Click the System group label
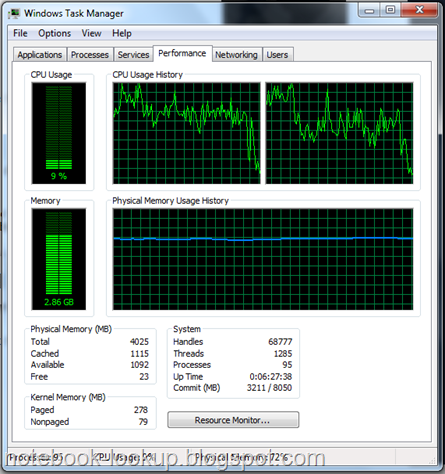 [187, 329]
